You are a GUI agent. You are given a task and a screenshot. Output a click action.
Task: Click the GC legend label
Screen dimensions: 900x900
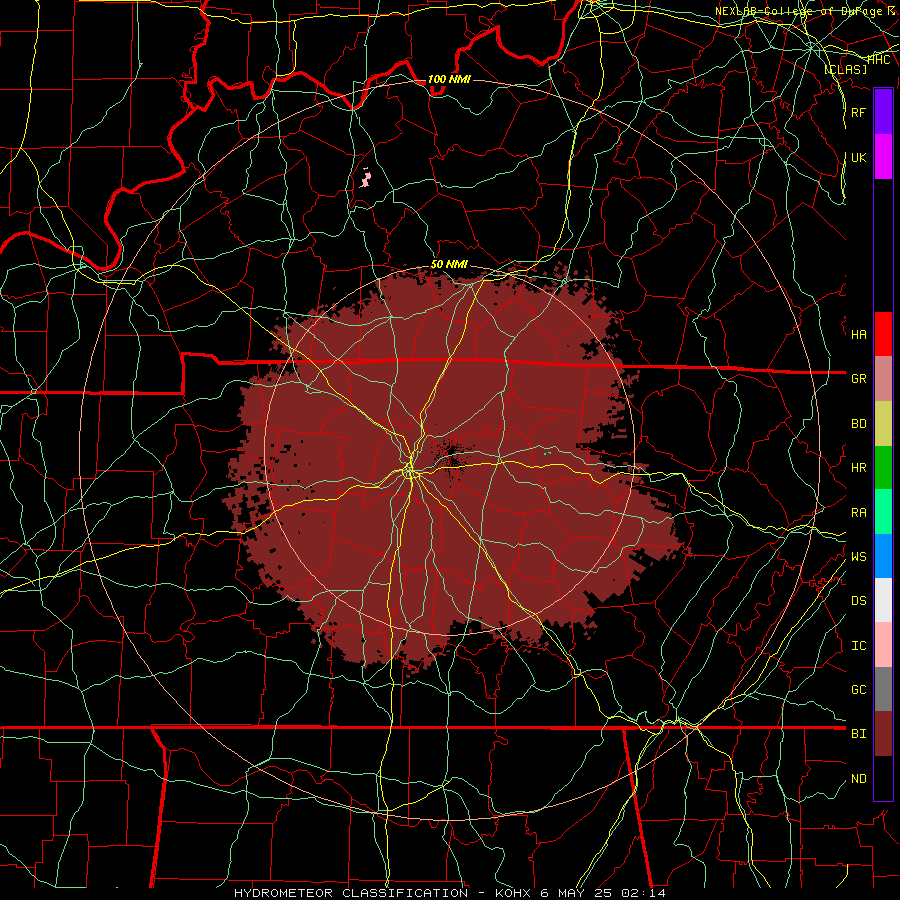(858, 690)
